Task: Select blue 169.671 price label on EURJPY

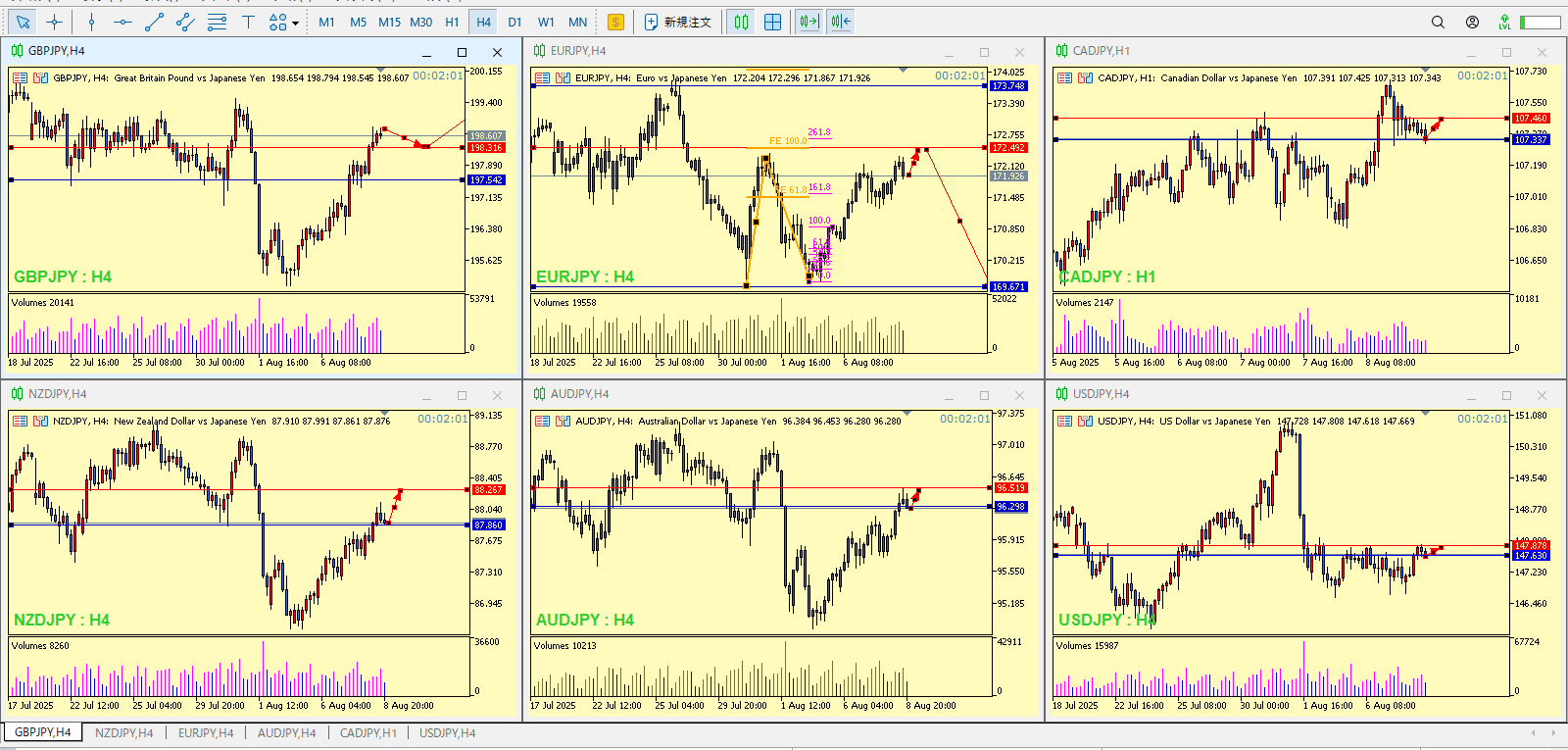Action: coord(1008,287)
